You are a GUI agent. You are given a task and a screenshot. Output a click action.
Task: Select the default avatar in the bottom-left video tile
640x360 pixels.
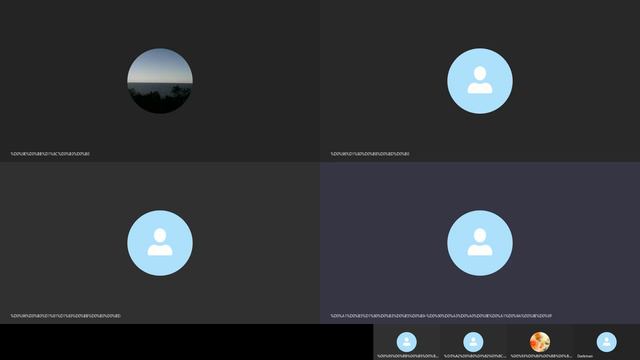point(160,243)
